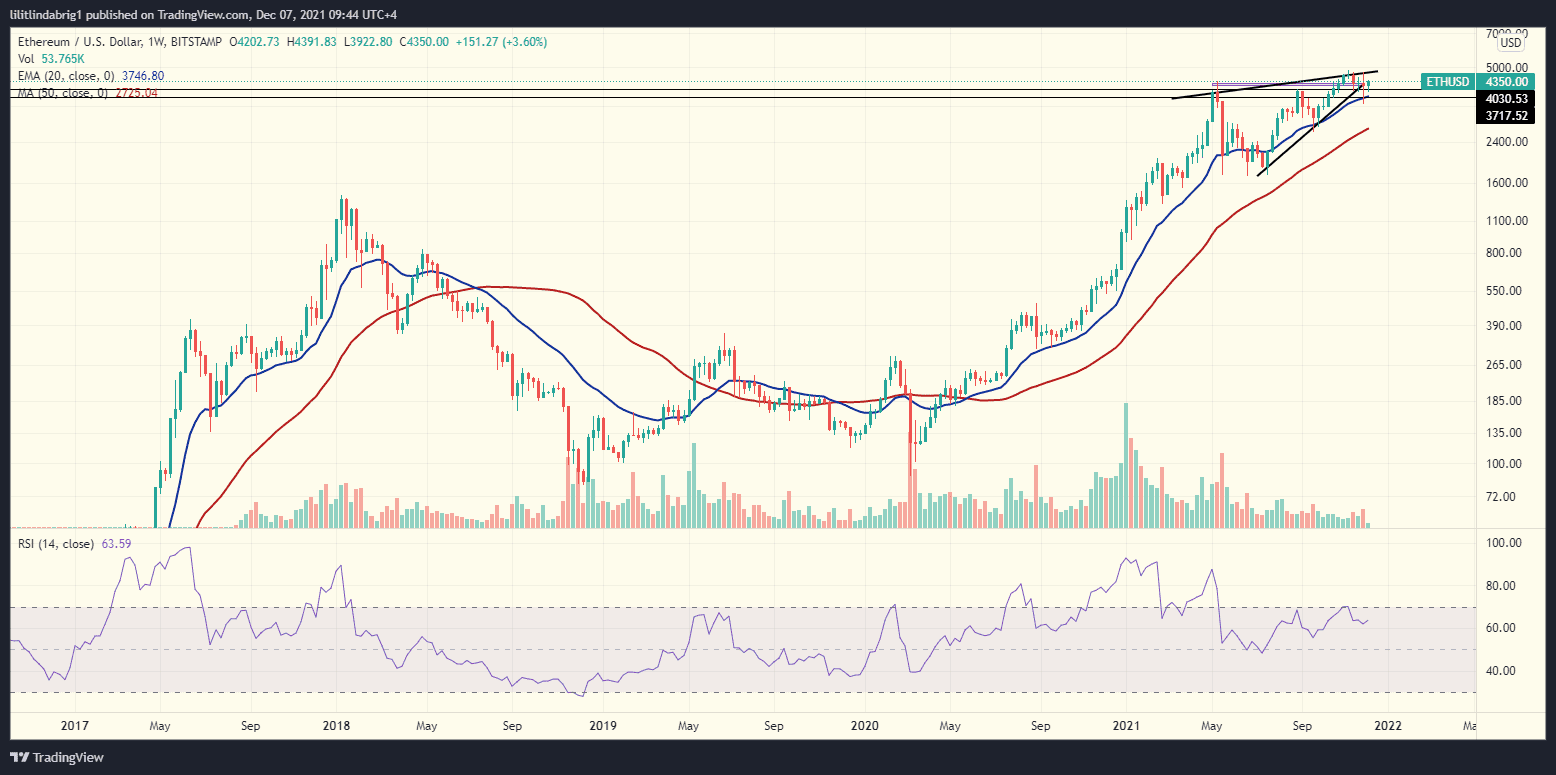Screen dimensions: 1556x775
Task: Select the 2021 label on the time axis
Action: 1127,725
